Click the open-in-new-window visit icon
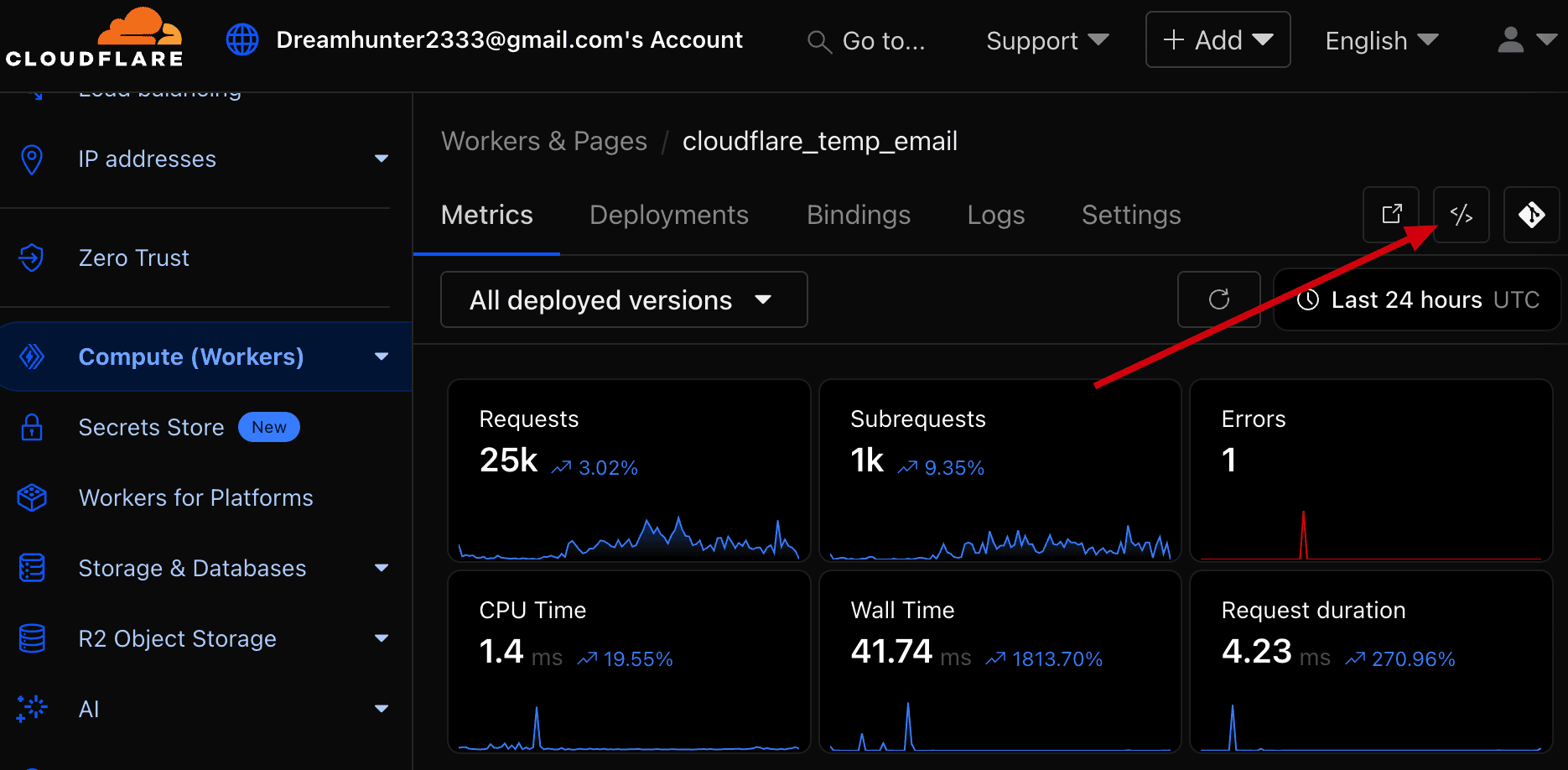Screen dimensions: 1568x770 (1391, 215)
